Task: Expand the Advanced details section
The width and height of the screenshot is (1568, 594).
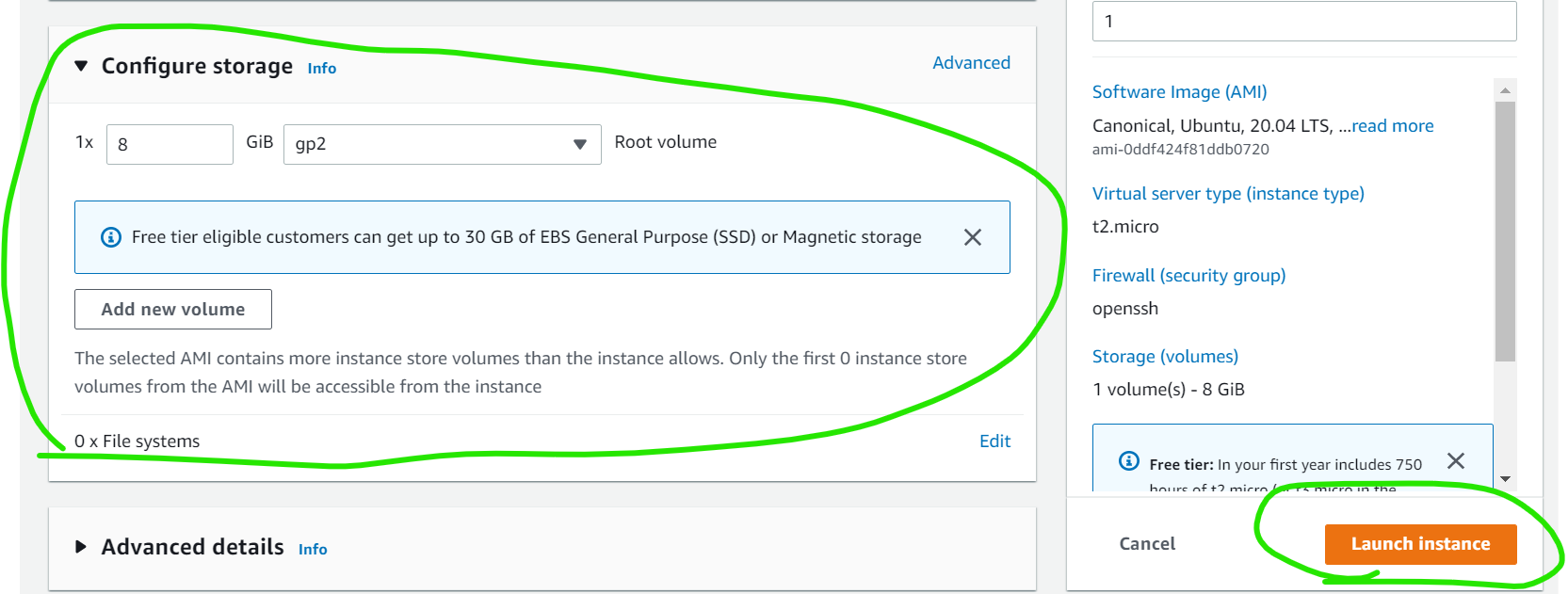Action: (81, 547)
